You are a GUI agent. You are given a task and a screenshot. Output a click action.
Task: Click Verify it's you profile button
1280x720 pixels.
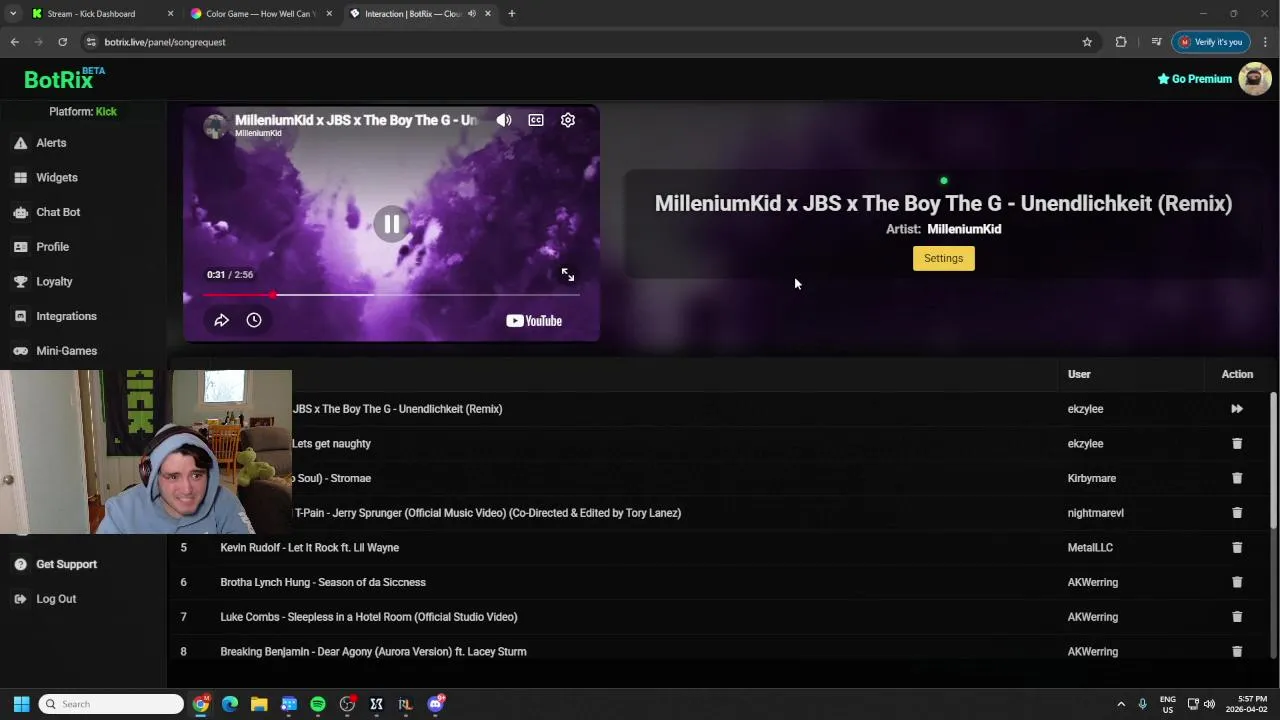(1211, 42)
